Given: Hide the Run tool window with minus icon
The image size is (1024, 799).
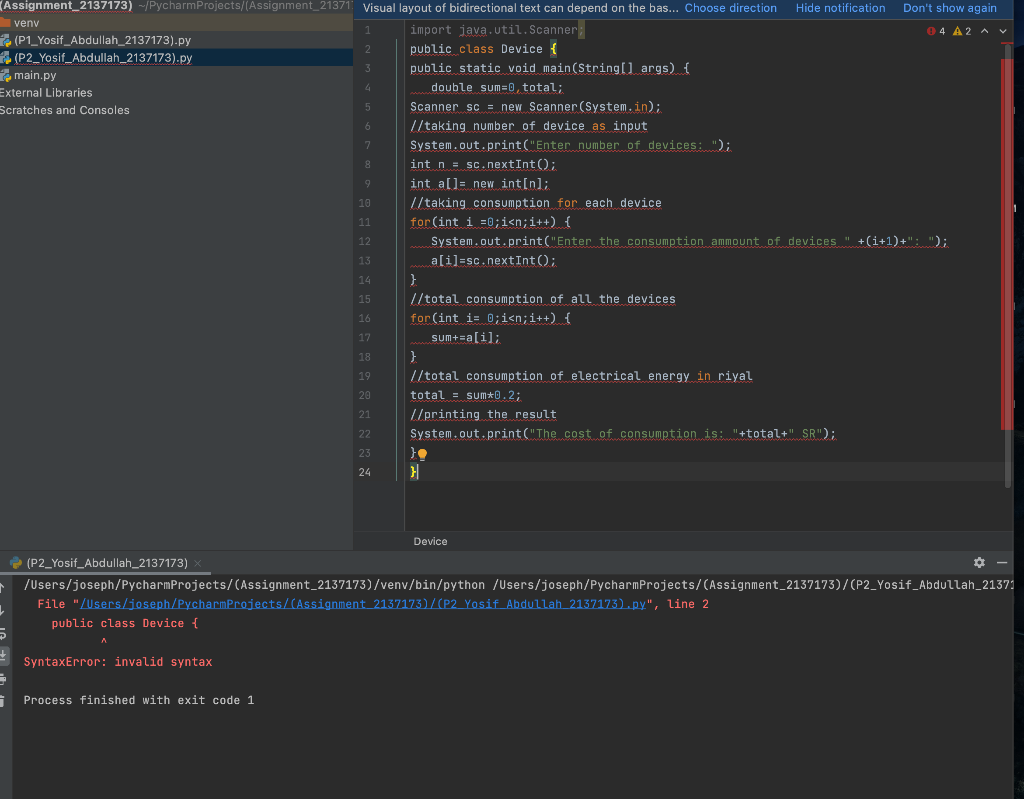Looking at the screenshot, I should [1002, 563].
